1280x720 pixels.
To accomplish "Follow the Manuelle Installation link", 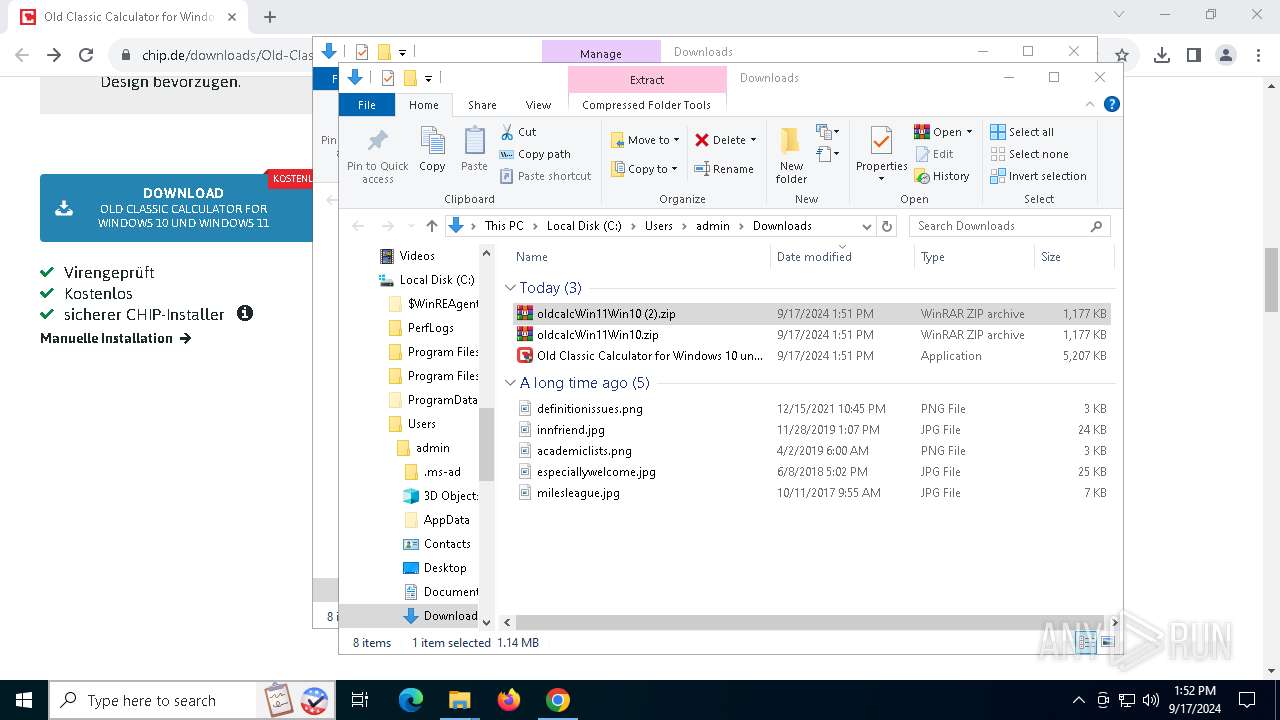I will [x=115, y=338].
